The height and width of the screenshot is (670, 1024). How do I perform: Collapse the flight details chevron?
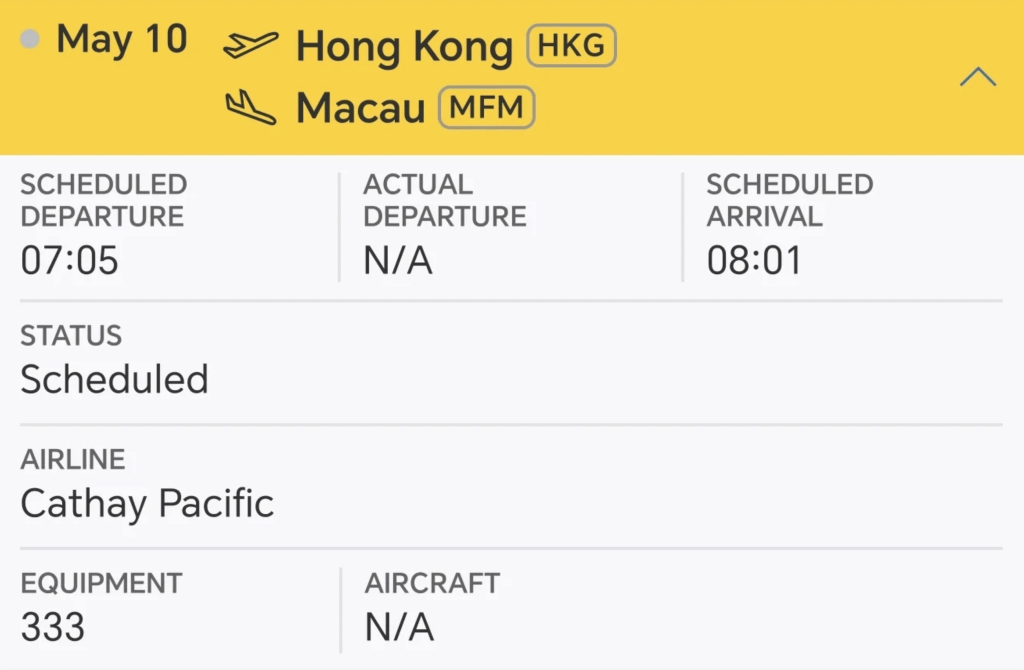(977, 77)
